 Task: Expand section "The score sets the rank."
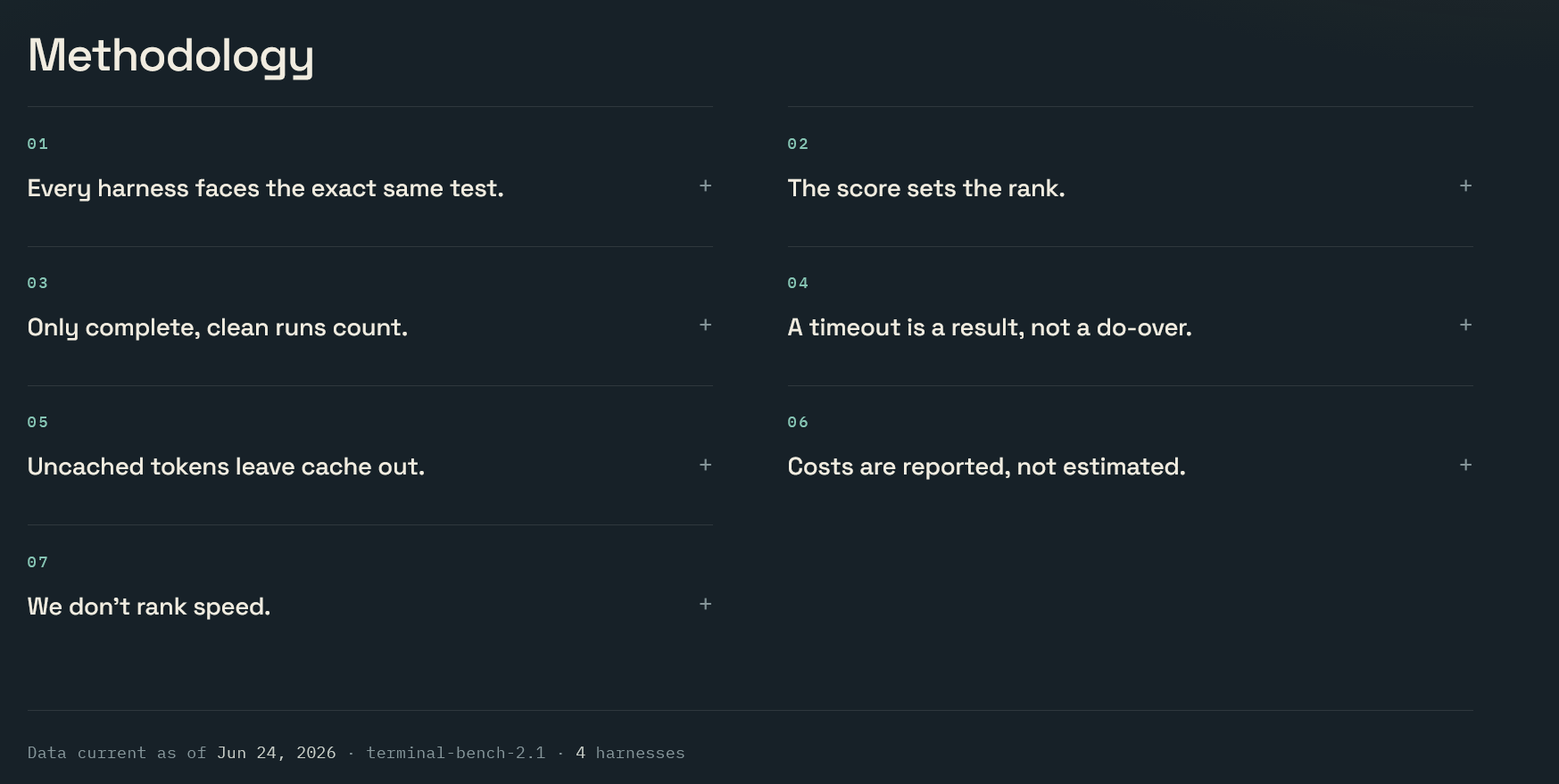(1130, 177)
